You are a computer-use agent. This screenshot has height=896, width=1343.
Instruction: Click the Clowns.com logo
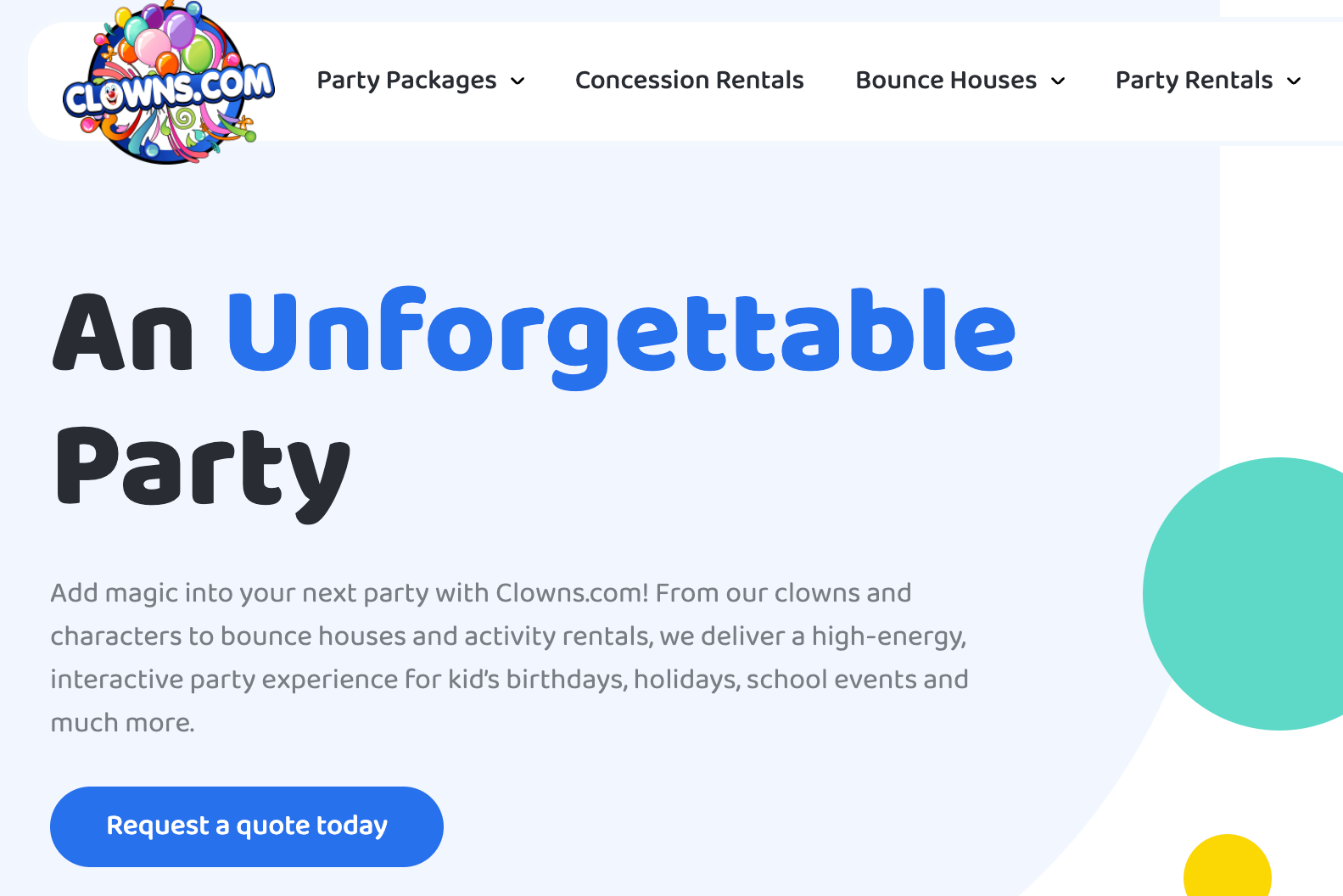click(x=169, y=82)
